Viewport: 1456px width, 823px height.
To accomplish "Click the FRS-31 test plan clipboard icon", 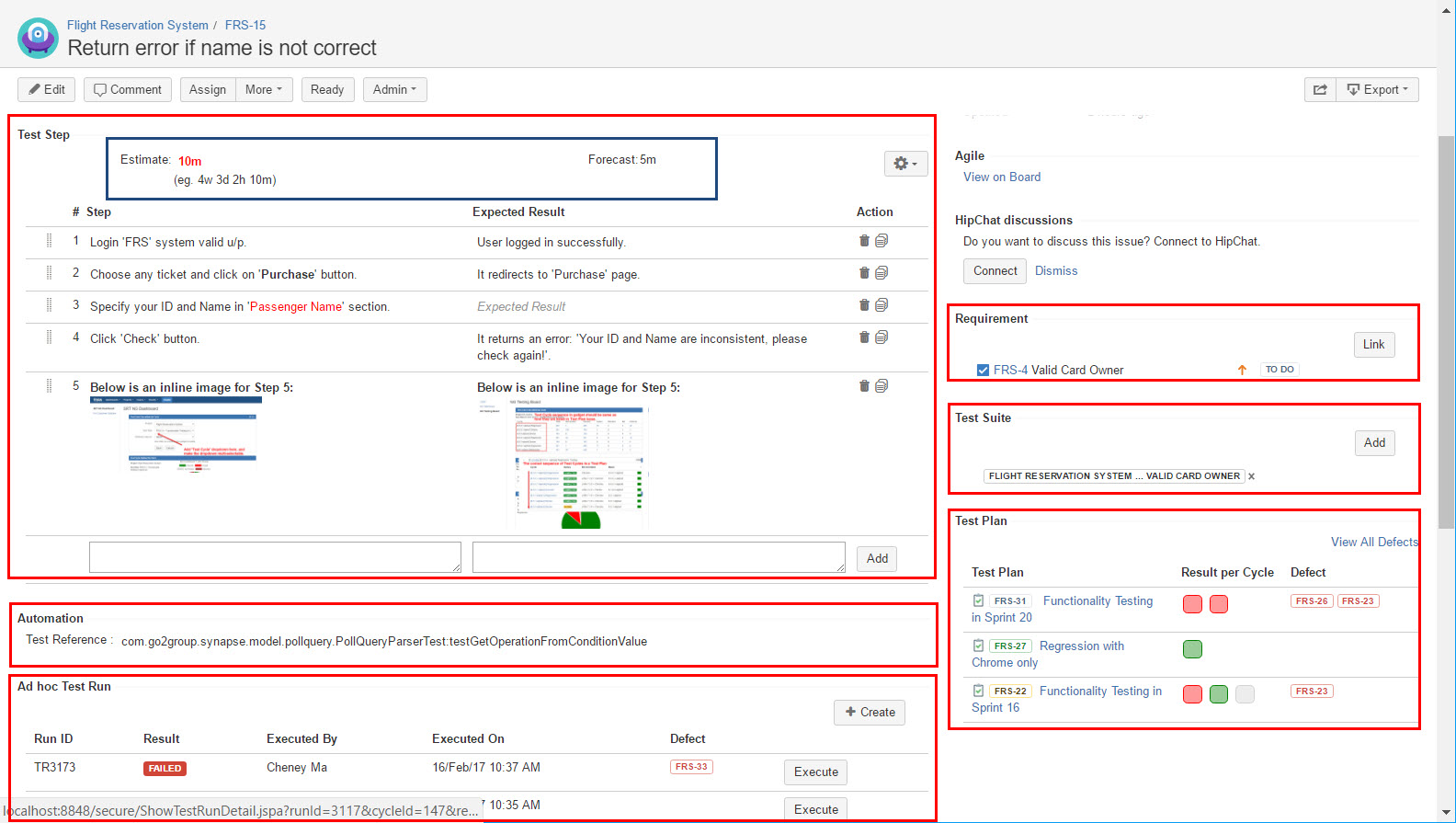I will click(x=978, y=600).
